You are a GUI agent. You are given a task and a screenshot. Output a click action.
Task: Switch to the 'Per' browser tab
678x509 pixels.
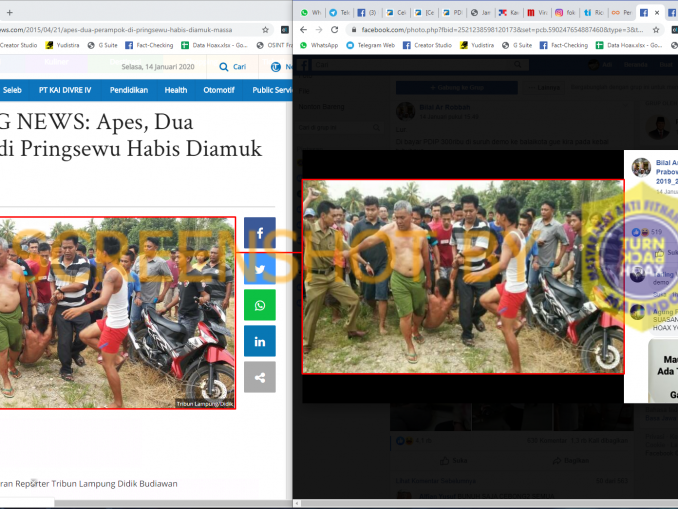point(621,13)
